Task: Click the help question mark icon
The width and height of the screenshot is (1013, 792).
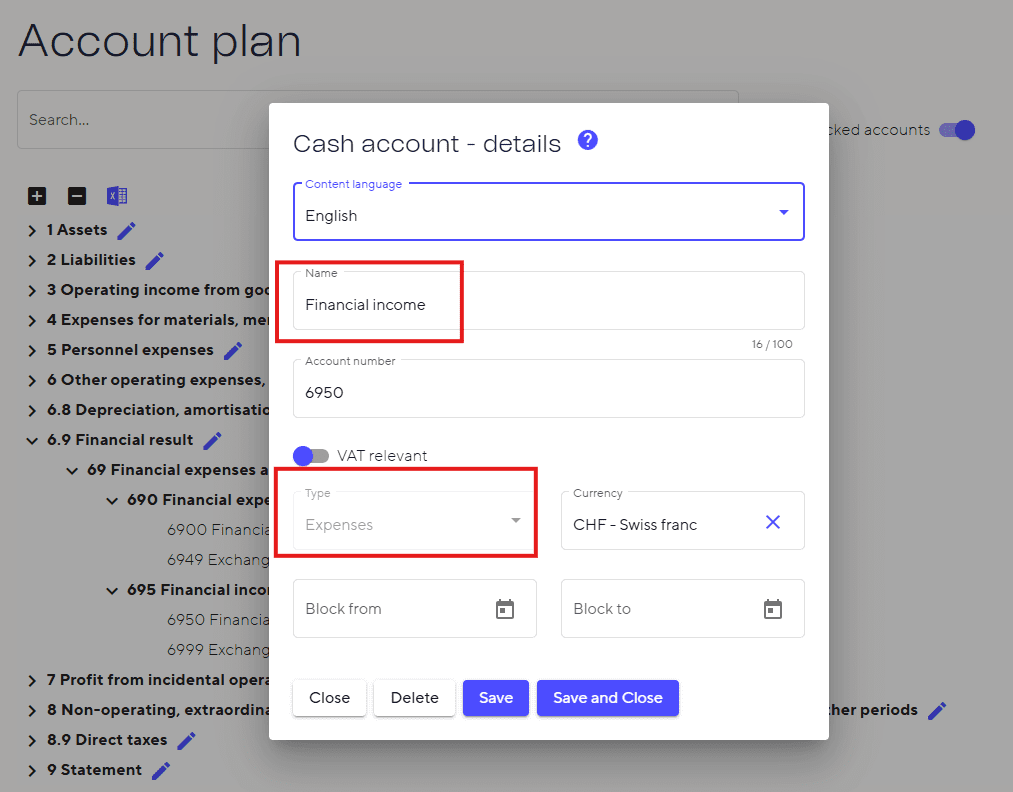Action: coord(588,141)
